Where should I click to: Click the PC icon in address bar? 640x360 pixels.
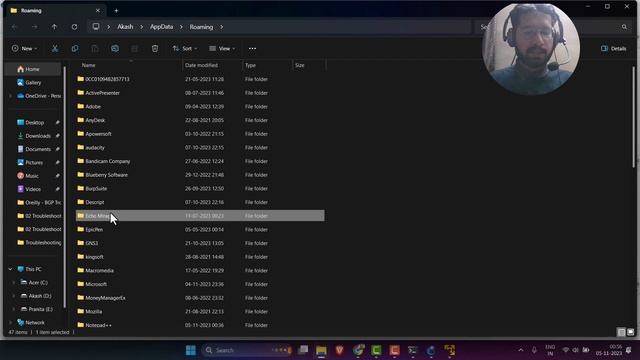96,27
